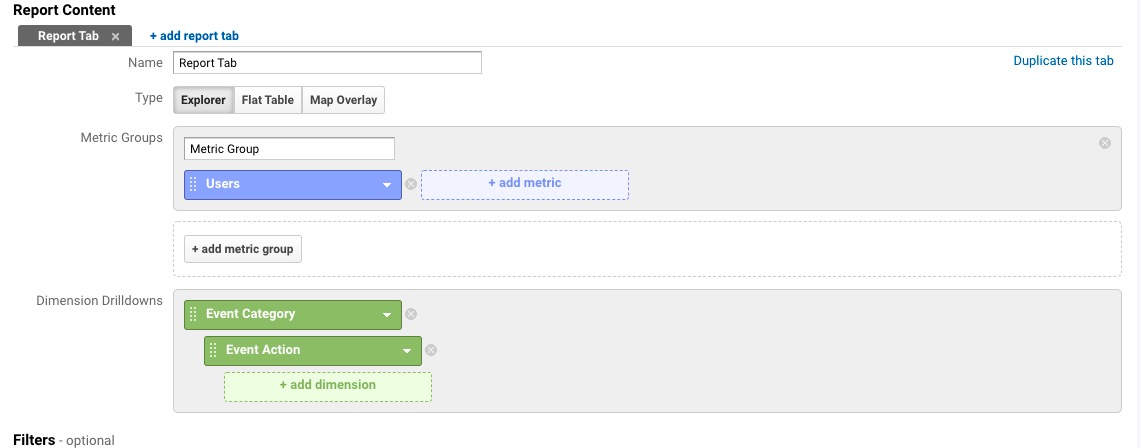Remove the Event Category dimension x icon
This screenshot has width=1141, height=448.
point(411,314)
